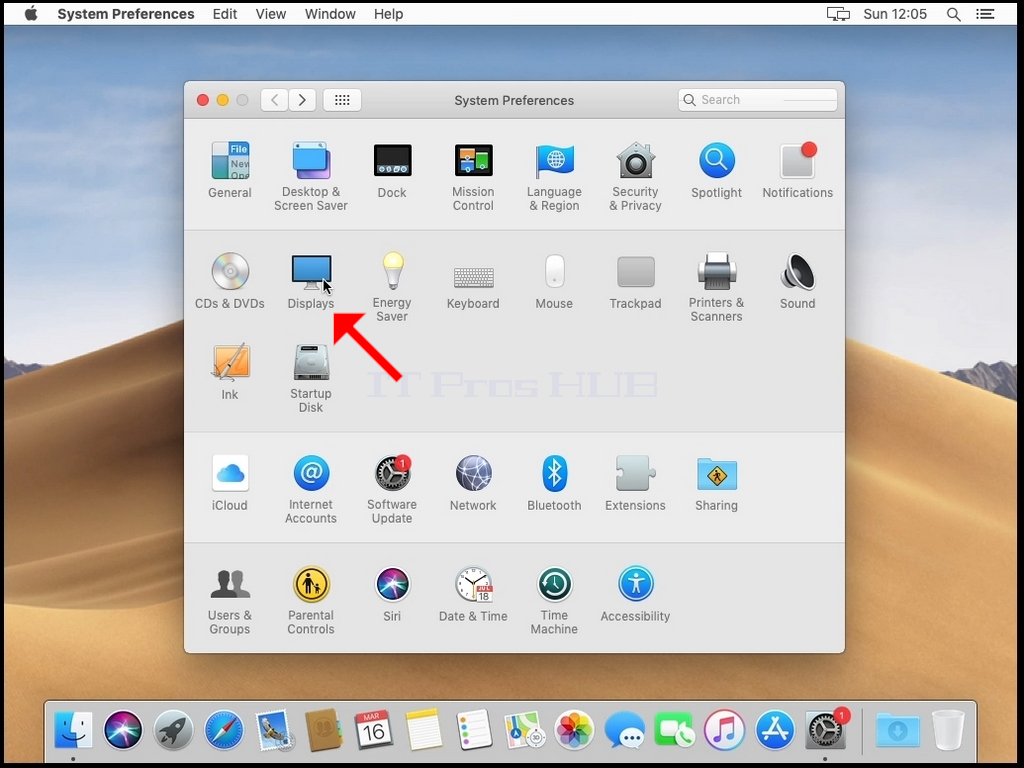
Task: Open Finder from the Dock
Action: (73, 729)
